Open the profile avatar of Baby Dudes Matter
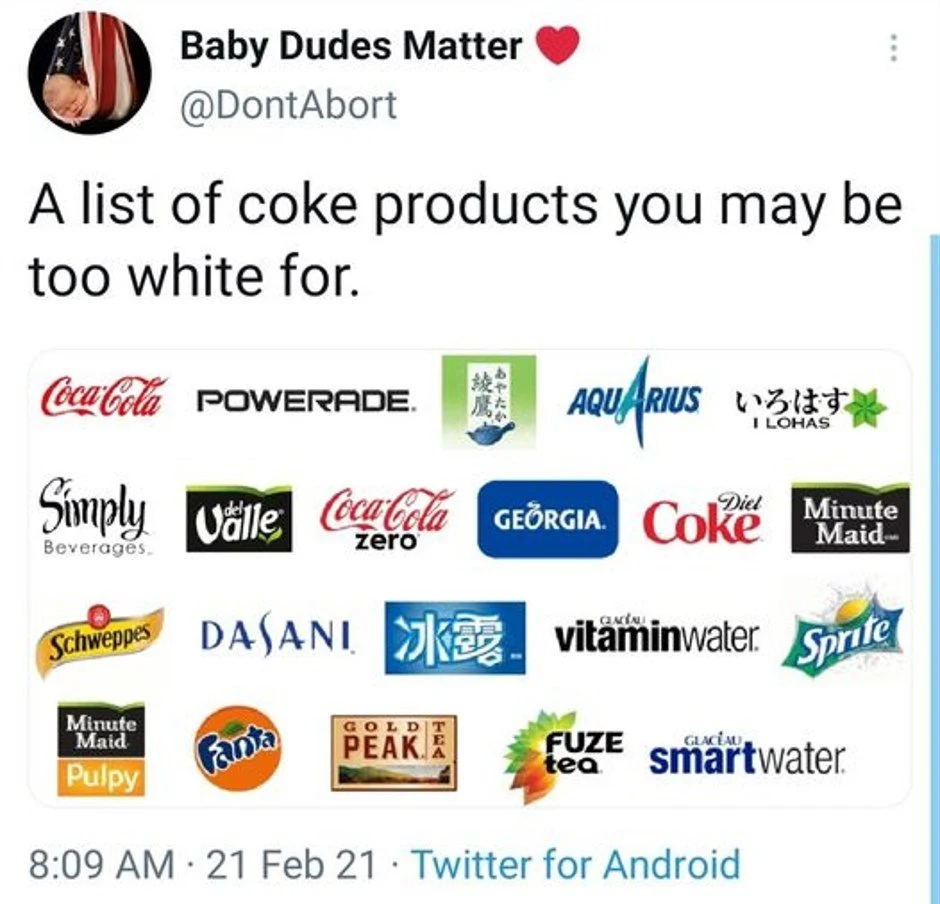This screenshot has height=904, width=940. coord(91,73)
